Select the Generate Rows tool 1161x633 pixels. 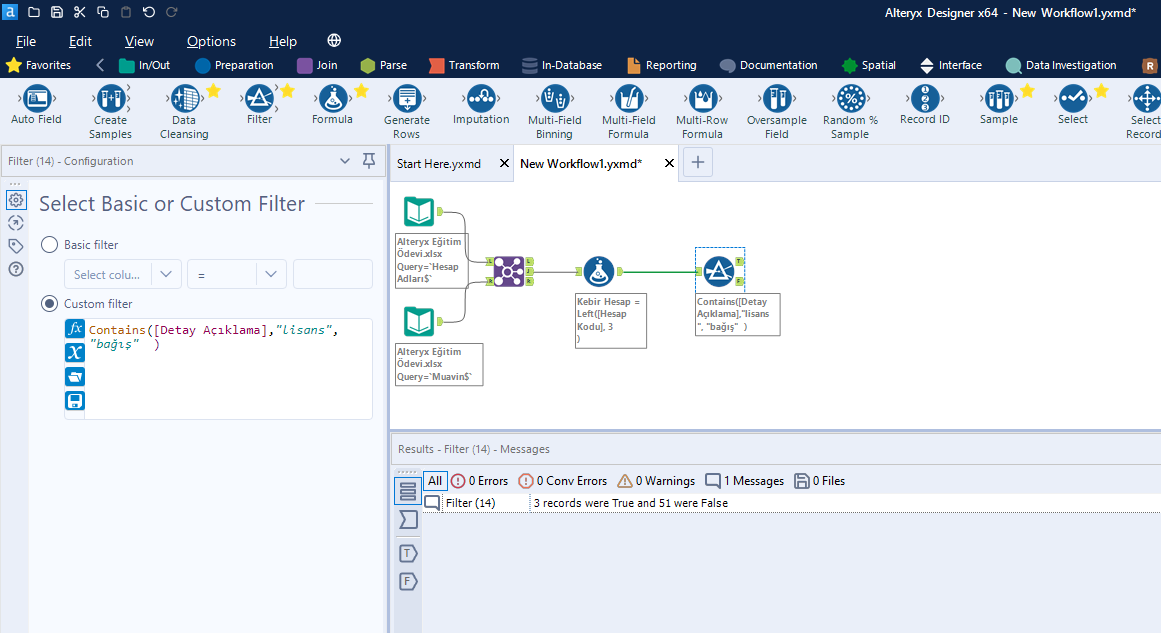(x=406, y=100)
